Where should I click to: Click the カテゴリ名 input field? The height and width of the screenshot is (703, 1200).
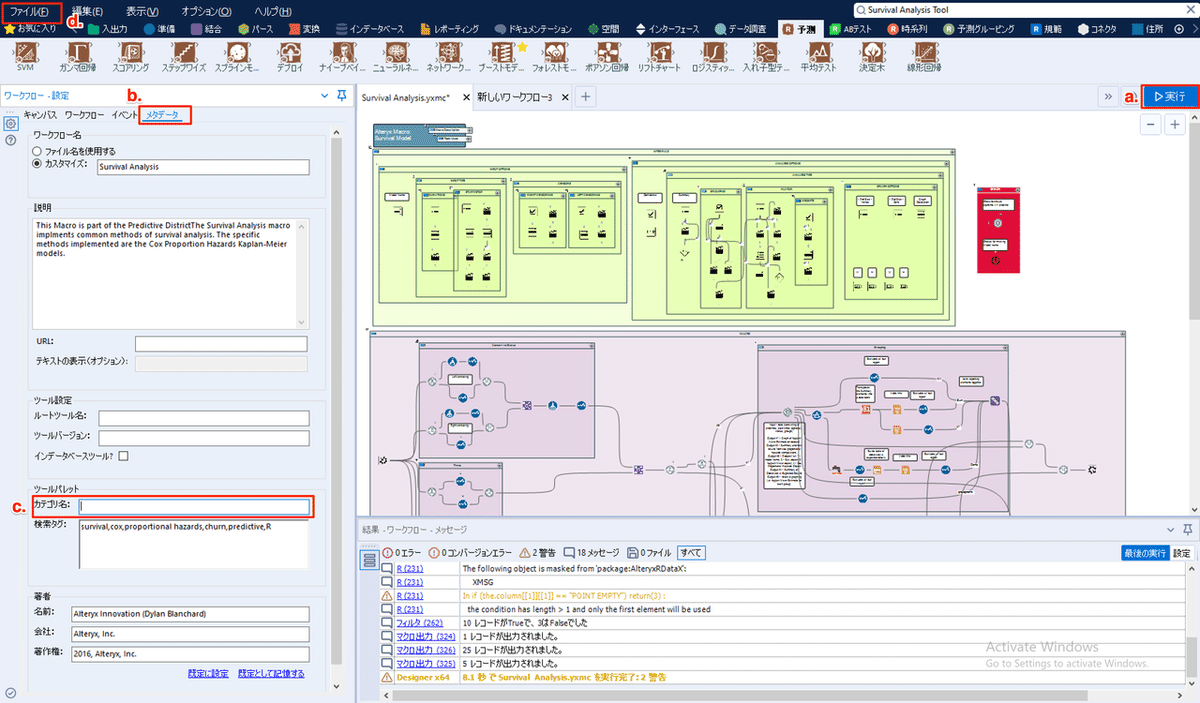pyautogui.click(x=195, y=506)
